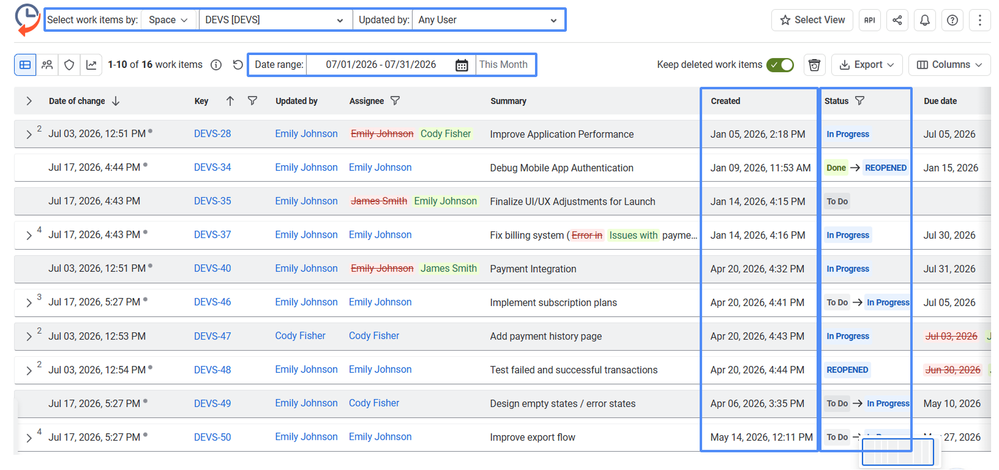The width and height of the screenshot is (999, 470).
Task: Open work item DEVS-35
Action: coord(212,201)
